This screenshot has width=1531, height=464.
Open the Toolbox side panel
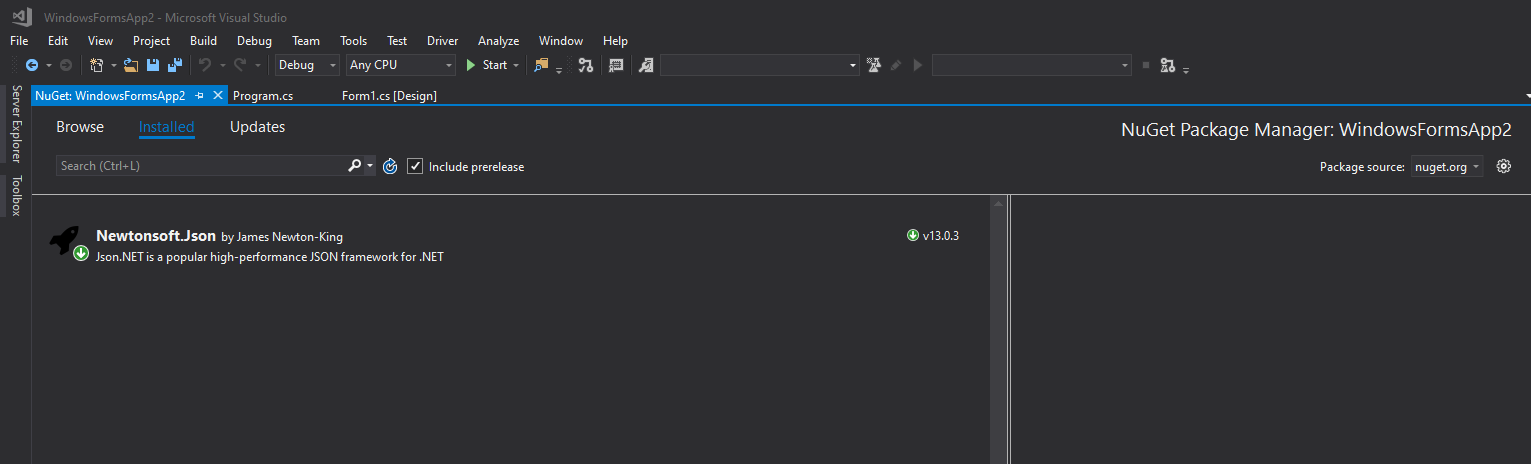click(x=16, y=196)
